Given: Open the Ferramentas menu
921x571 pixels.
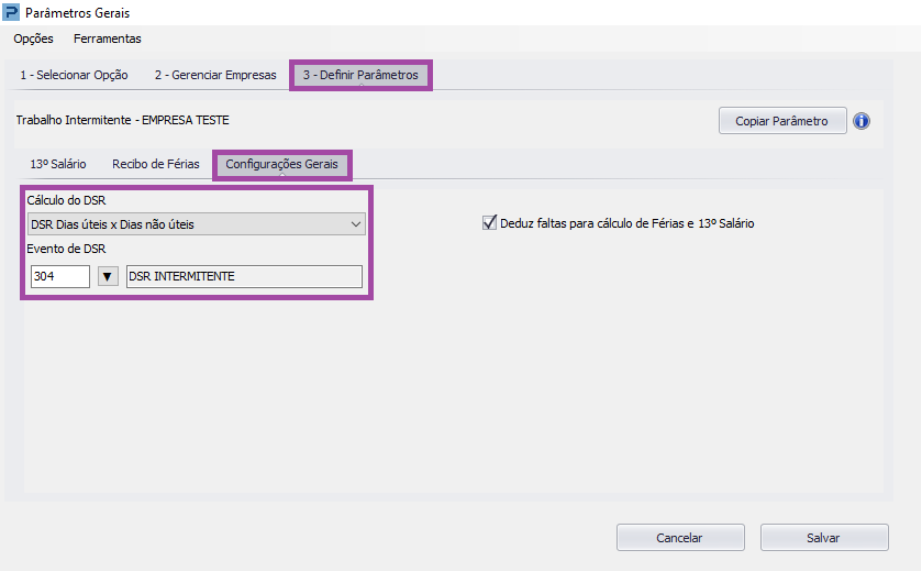Looking at the screenshot, I should [107, 39].
